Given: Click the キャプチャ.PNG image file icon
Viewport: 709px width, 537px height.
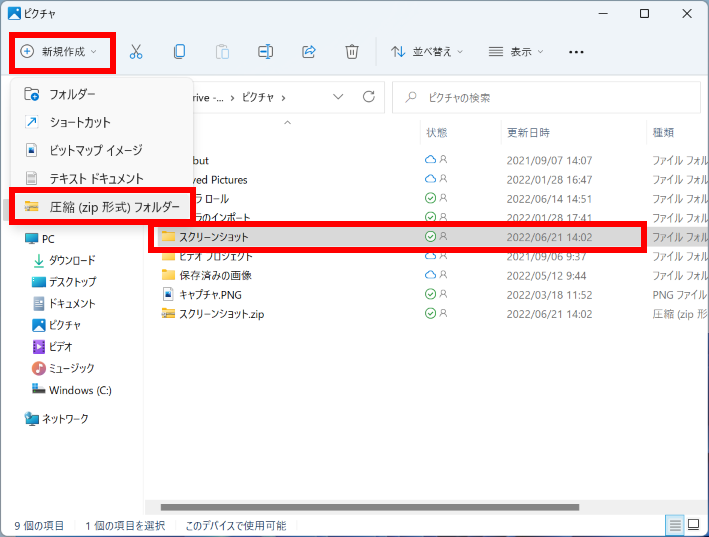Looking at the screenshot, I should pos(168,294).
